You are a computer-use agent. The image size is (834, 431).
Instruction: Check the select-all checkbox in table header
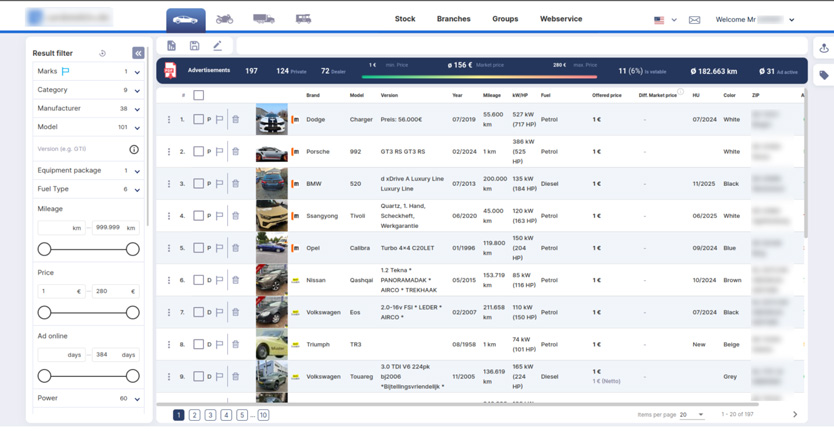pyautogui.click(x=199, y=96)
